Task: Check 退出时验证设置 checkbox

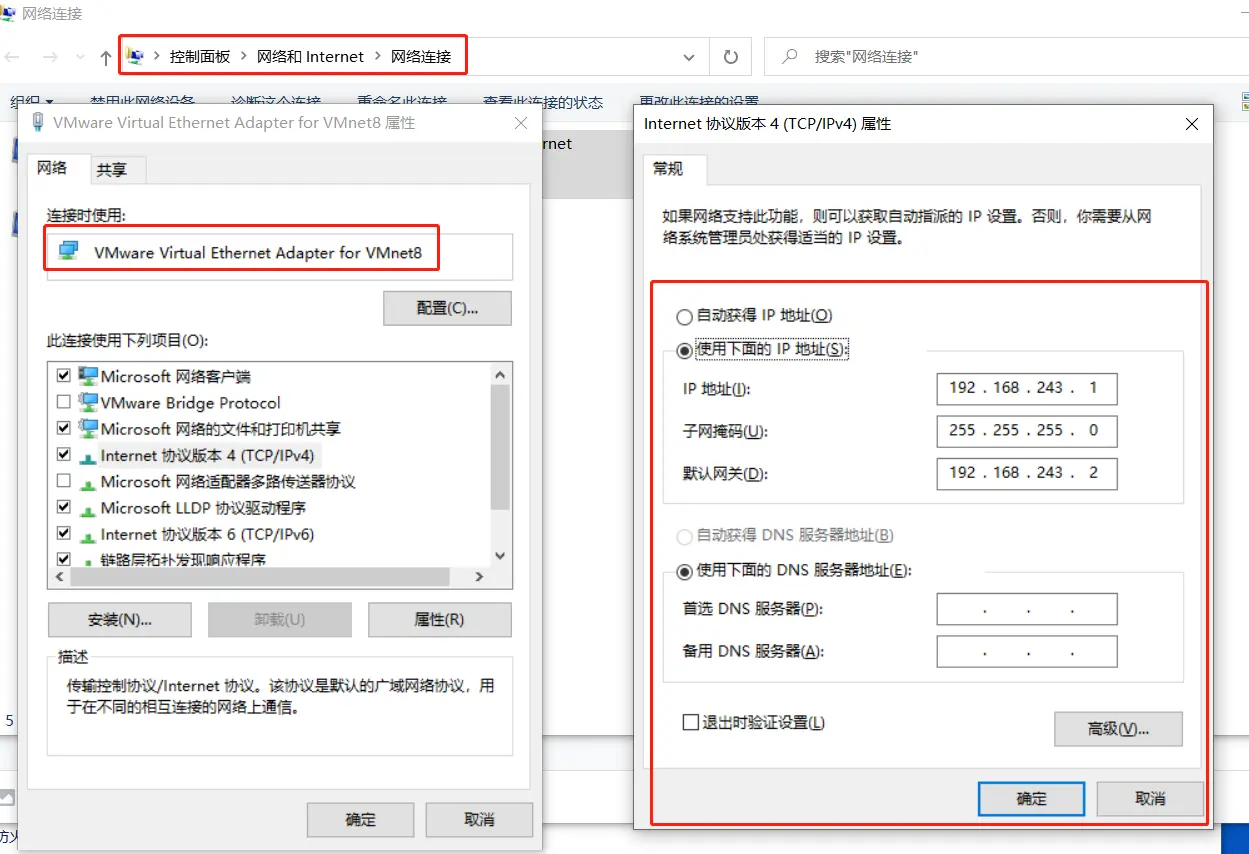Action: (690, 722)
